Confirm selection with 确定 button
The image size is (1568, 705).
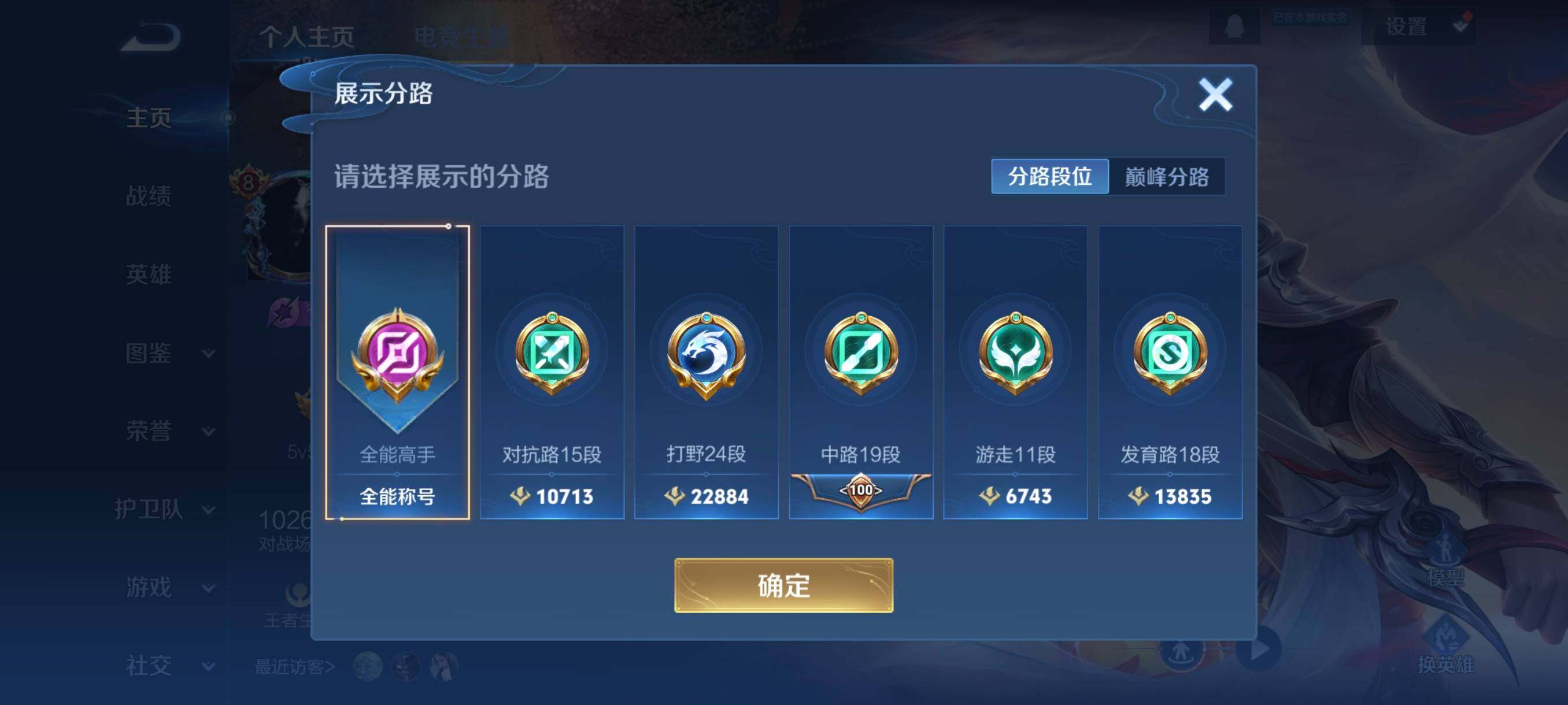click(783, 585)
